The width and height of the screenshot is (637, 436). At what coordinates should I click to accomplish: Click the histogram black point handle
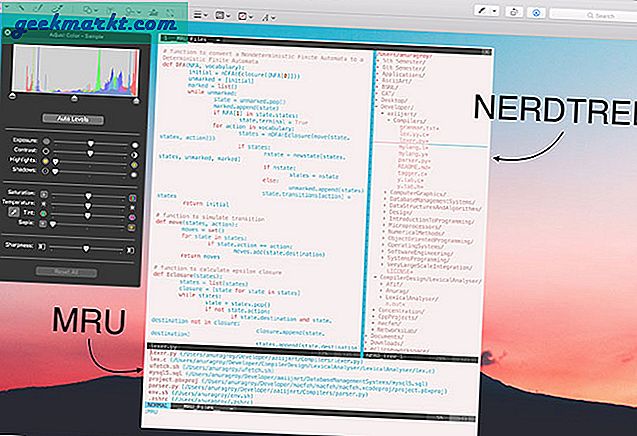12,96
